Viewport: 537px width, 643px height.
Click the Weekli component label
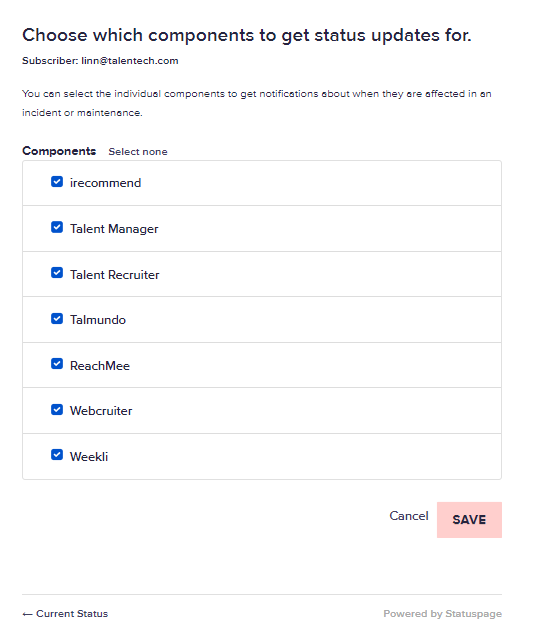89,457
